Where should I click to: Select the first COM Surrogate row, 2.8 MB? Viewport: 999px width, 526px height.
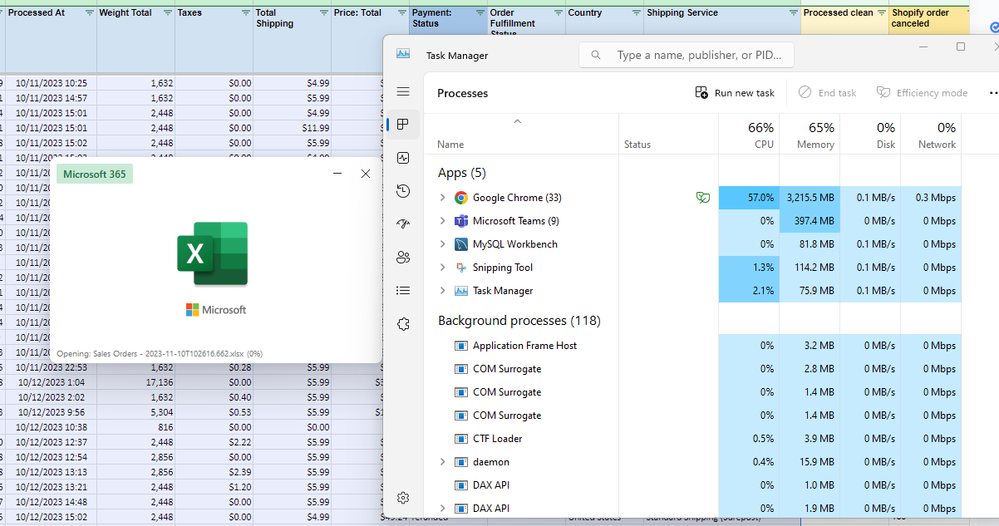693,369
